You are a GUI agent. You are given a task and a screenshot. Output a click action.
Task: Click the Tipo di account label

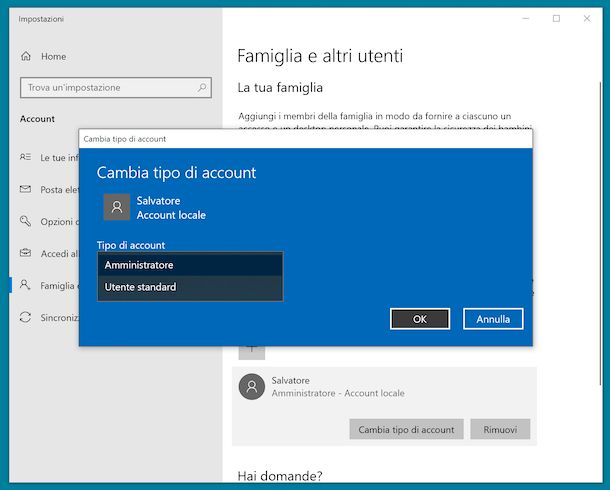tap(131, 245)
